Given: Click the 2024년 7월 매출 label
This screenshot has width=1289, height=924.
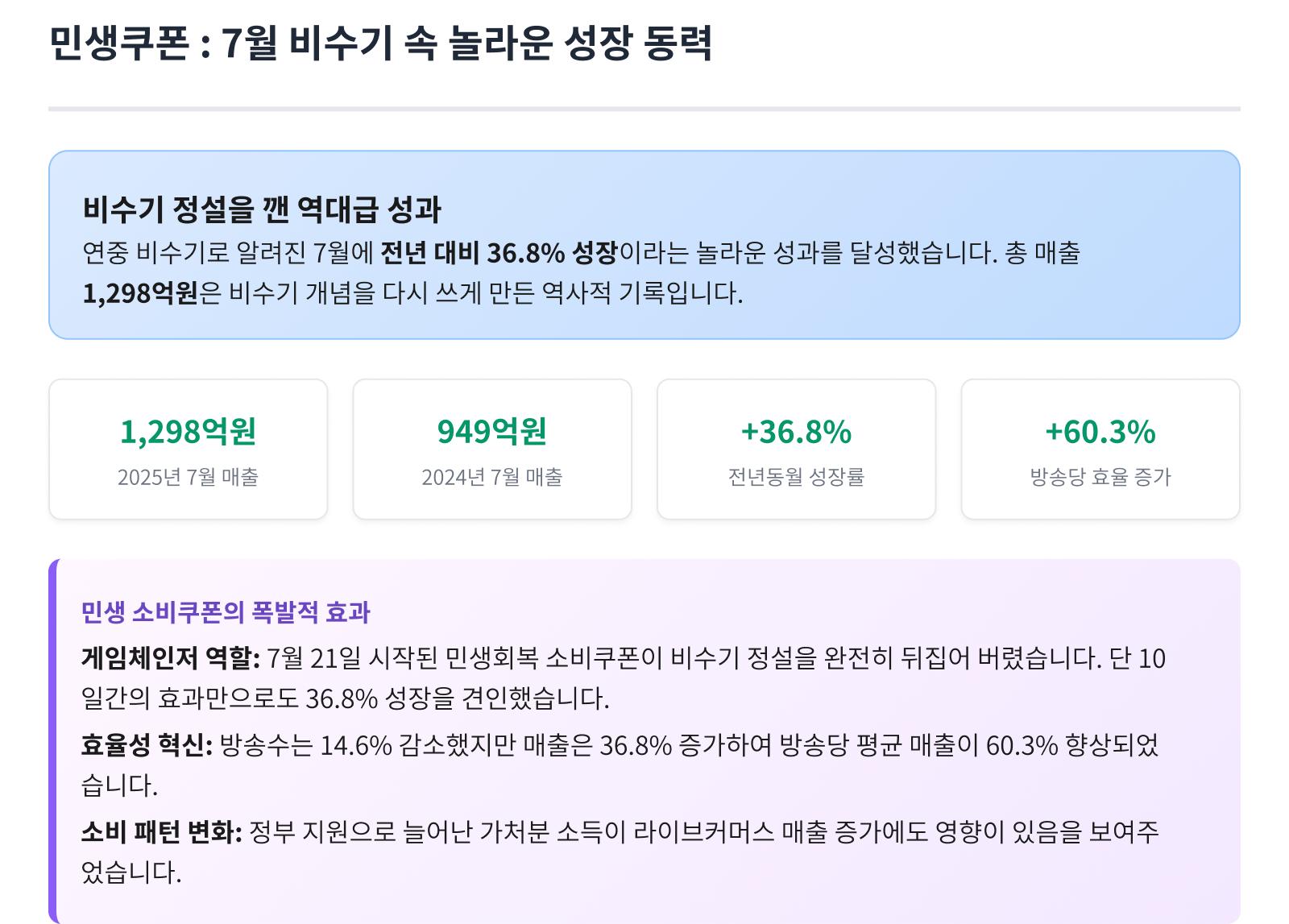Looking at the screenshot, I should (492, 477).
